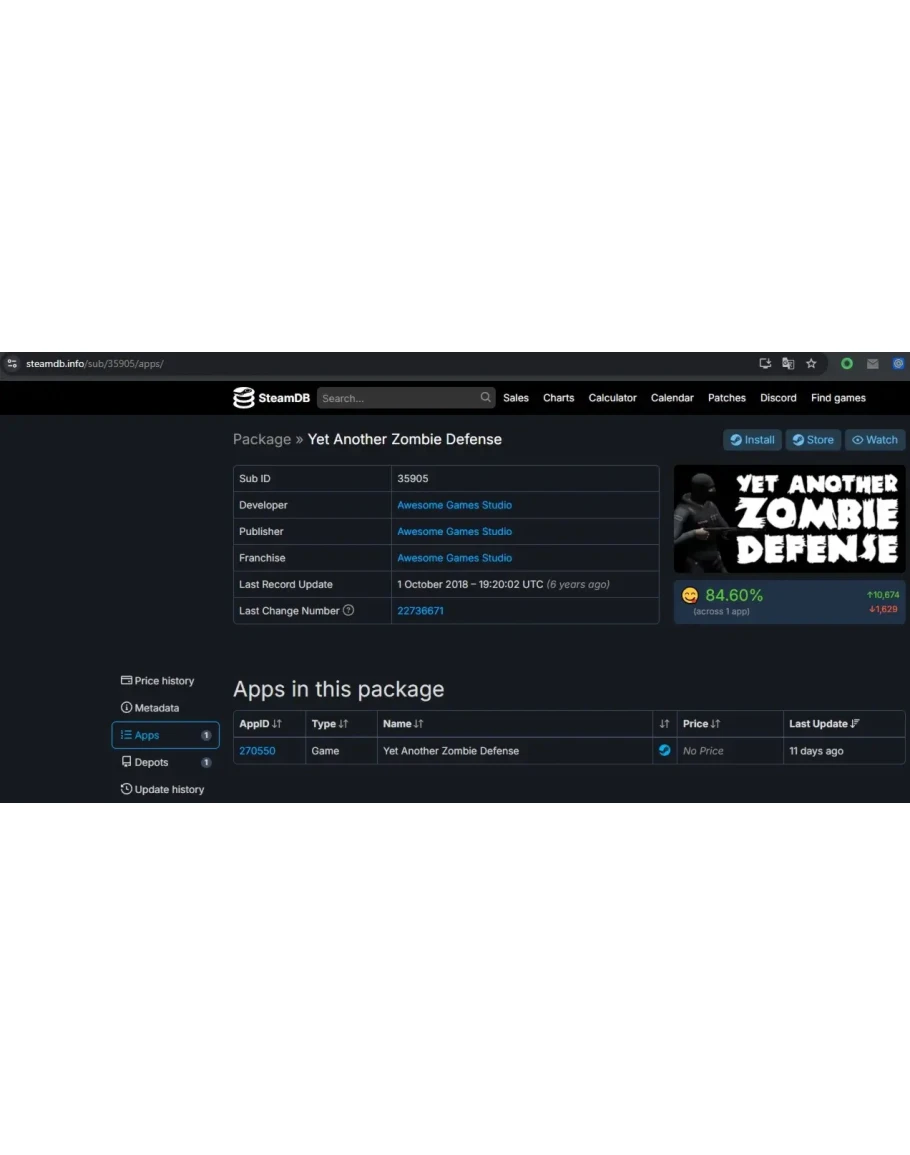Image resolution: width=910 pixels, height=1155 pixels.
Task: Bookmark this page with the star icon
Action: (811, 364)
